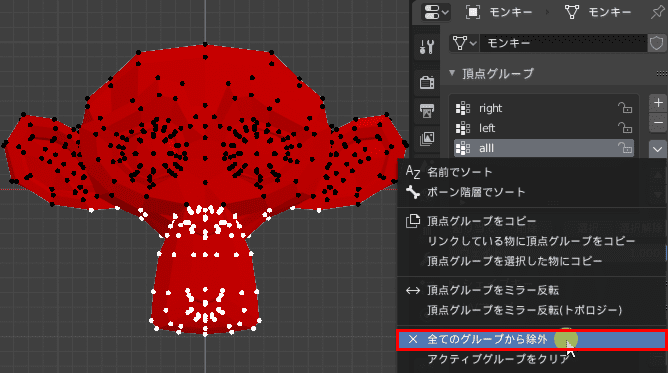Screen dimensions: 668x373
Task: Click the 頂点グループ panel drag grip
Action: 662,73
